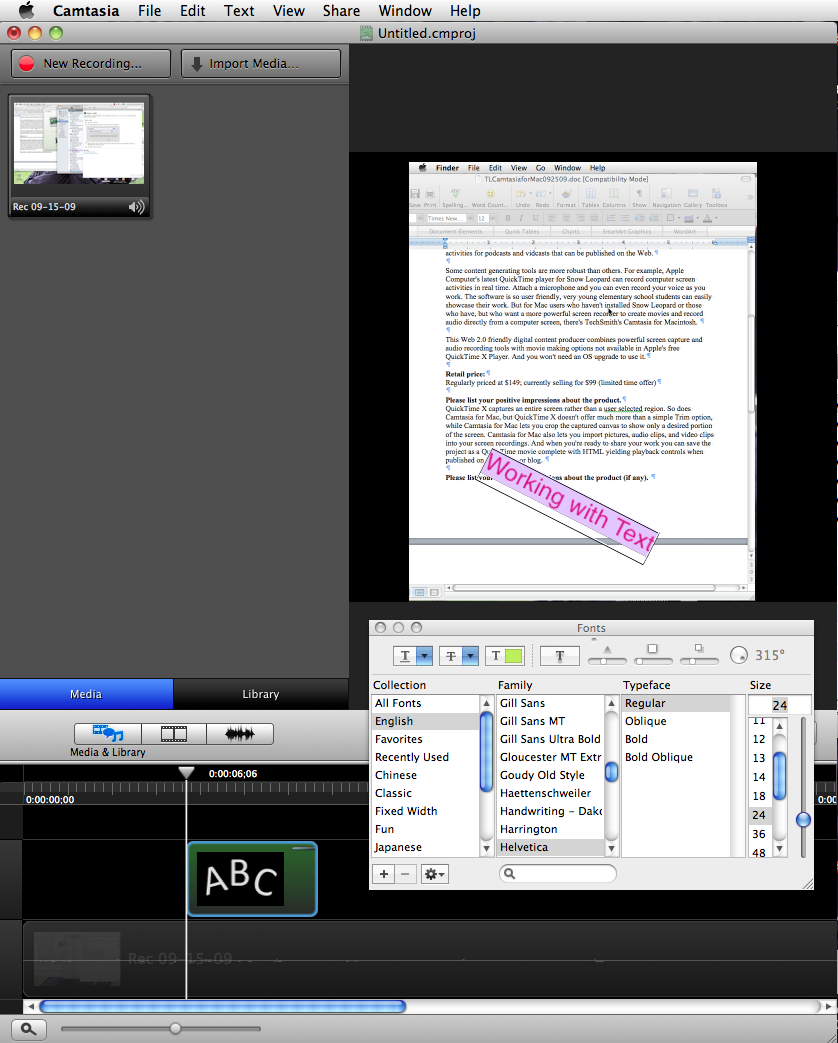Click the Untitled.cmproj document icon in title bar
Viewport: 838px width, 1043px height.
pos(366,33)
